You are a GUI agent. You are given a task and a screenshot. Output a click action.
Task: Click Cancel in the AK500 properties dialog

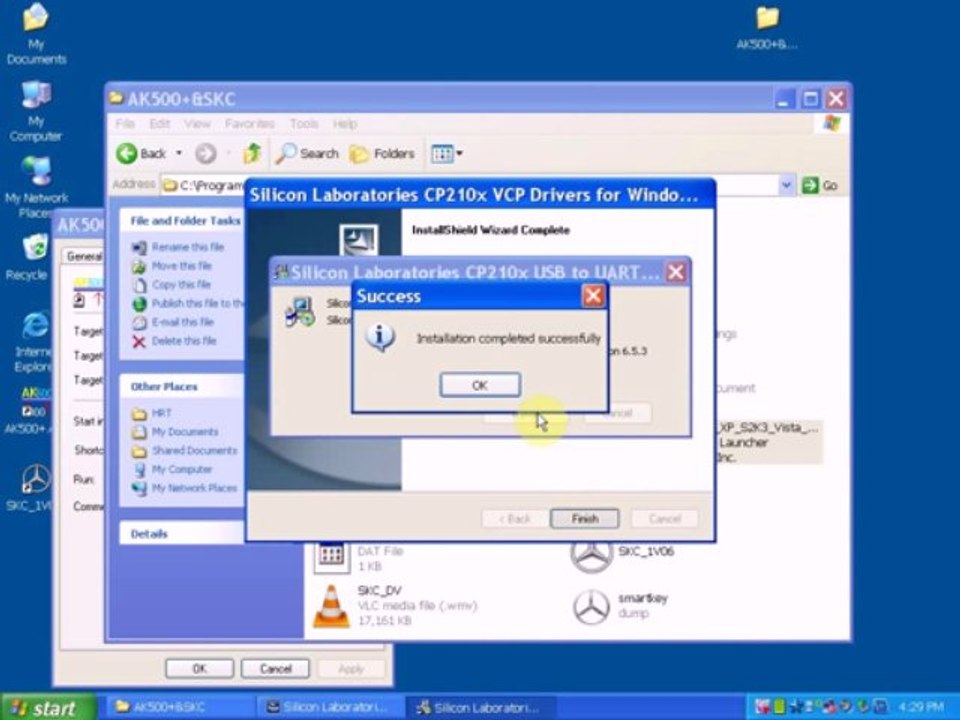pyautogui.click(x=276, y=669)
